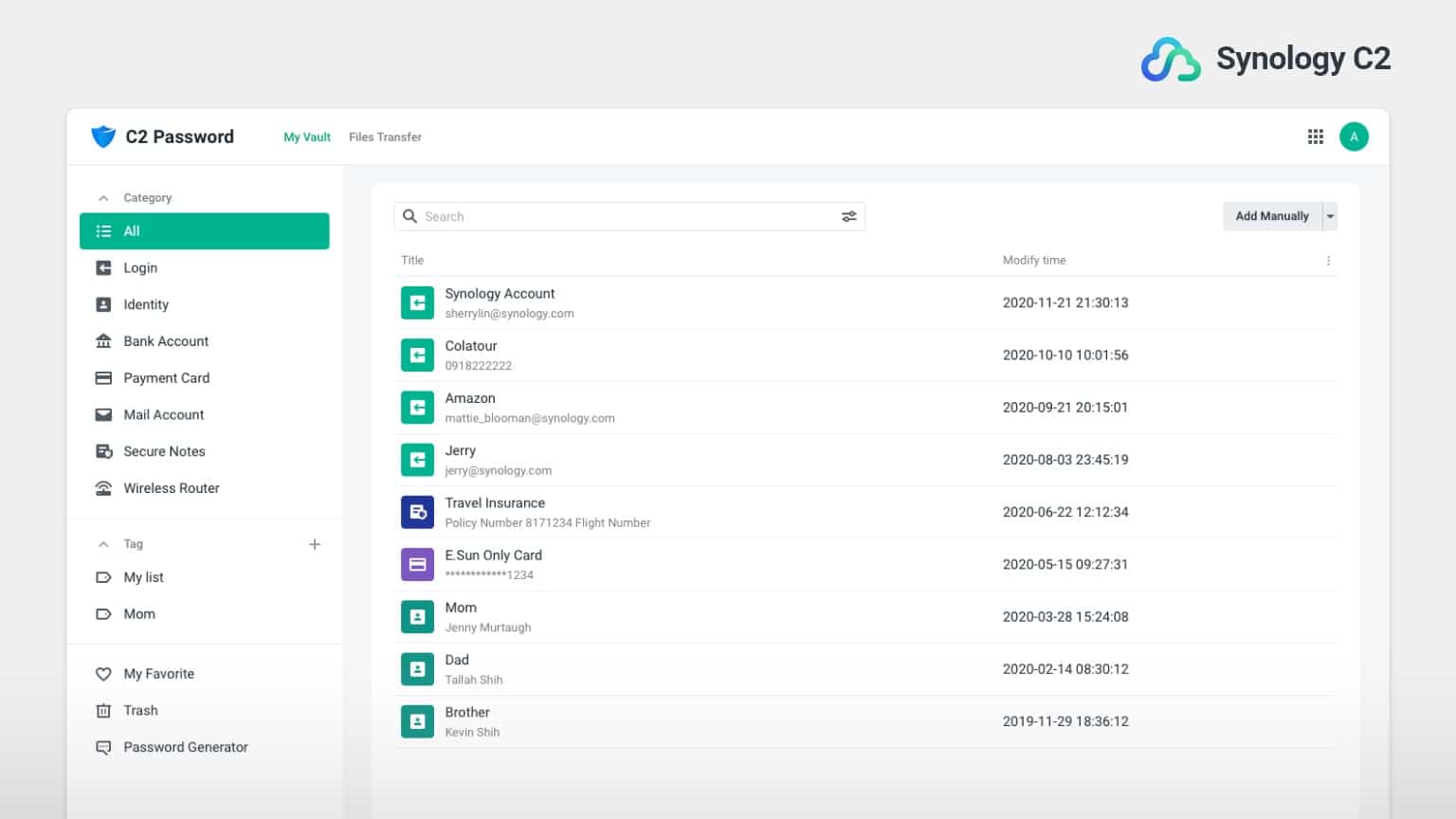The height and width of the screenshot is (819, 1456).
Task: Click the Add Manually button
Action: click(x=1271, y=217)
